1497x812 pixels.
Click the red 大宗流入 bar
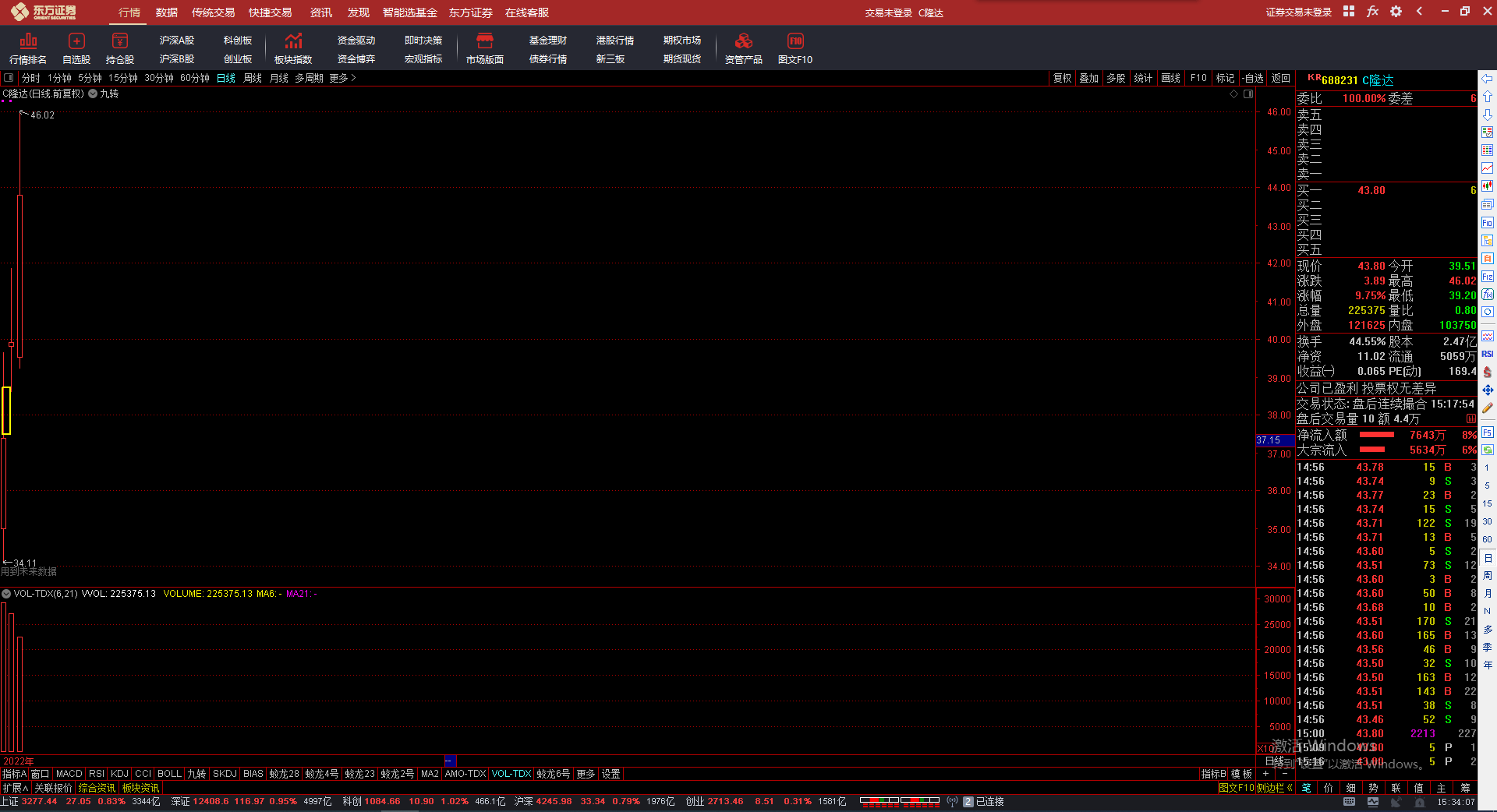(1372, 450)
